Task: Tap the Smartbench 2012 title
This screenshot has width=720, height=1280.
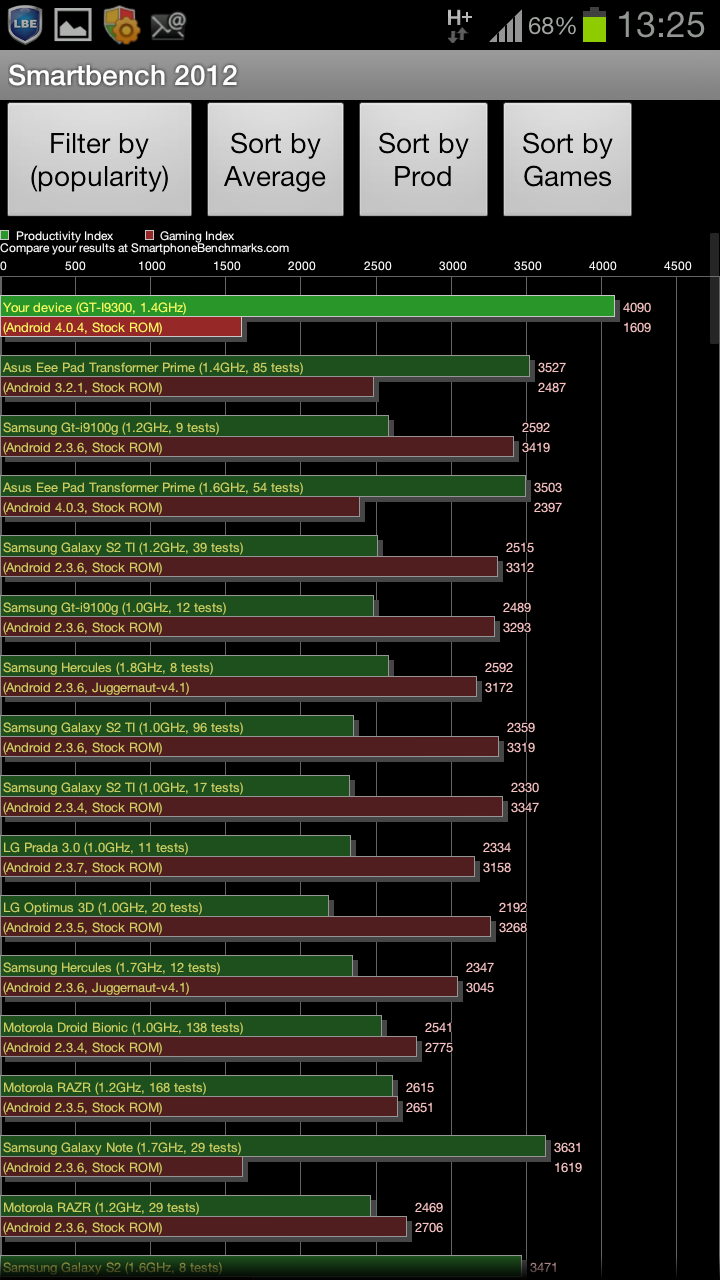Action: point(123,76)
